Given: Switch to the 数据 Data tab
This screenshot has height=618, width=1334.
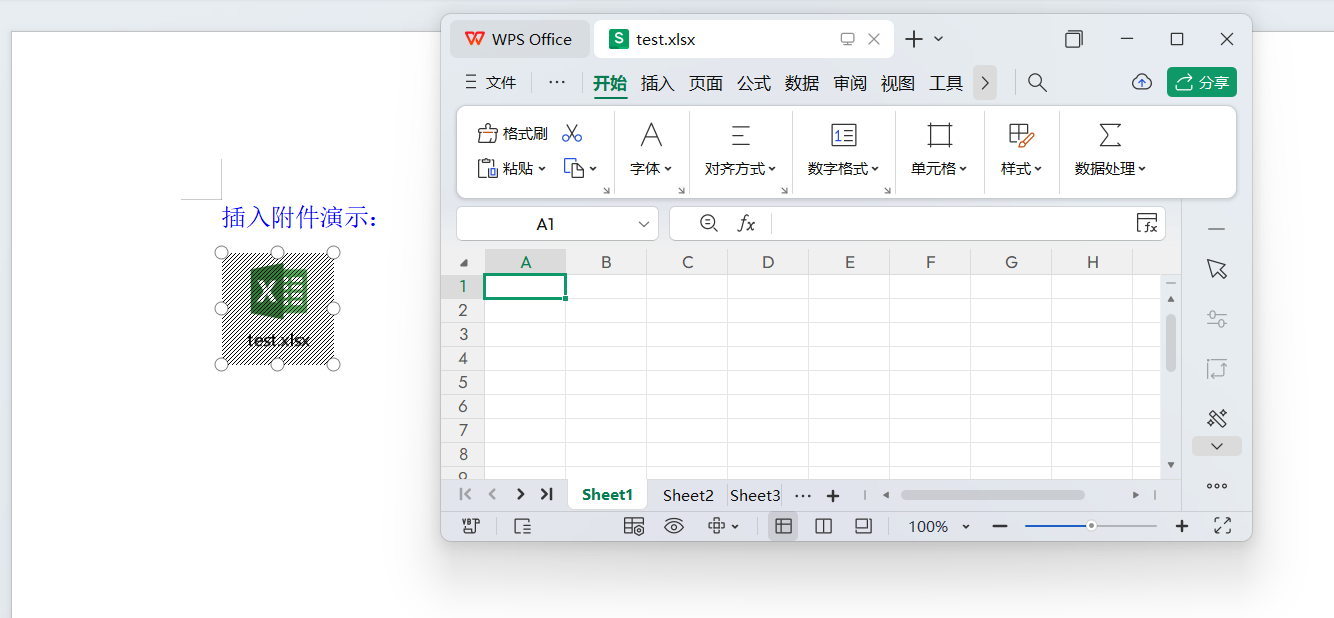Looking at the screenshot, I should point(802,83).
